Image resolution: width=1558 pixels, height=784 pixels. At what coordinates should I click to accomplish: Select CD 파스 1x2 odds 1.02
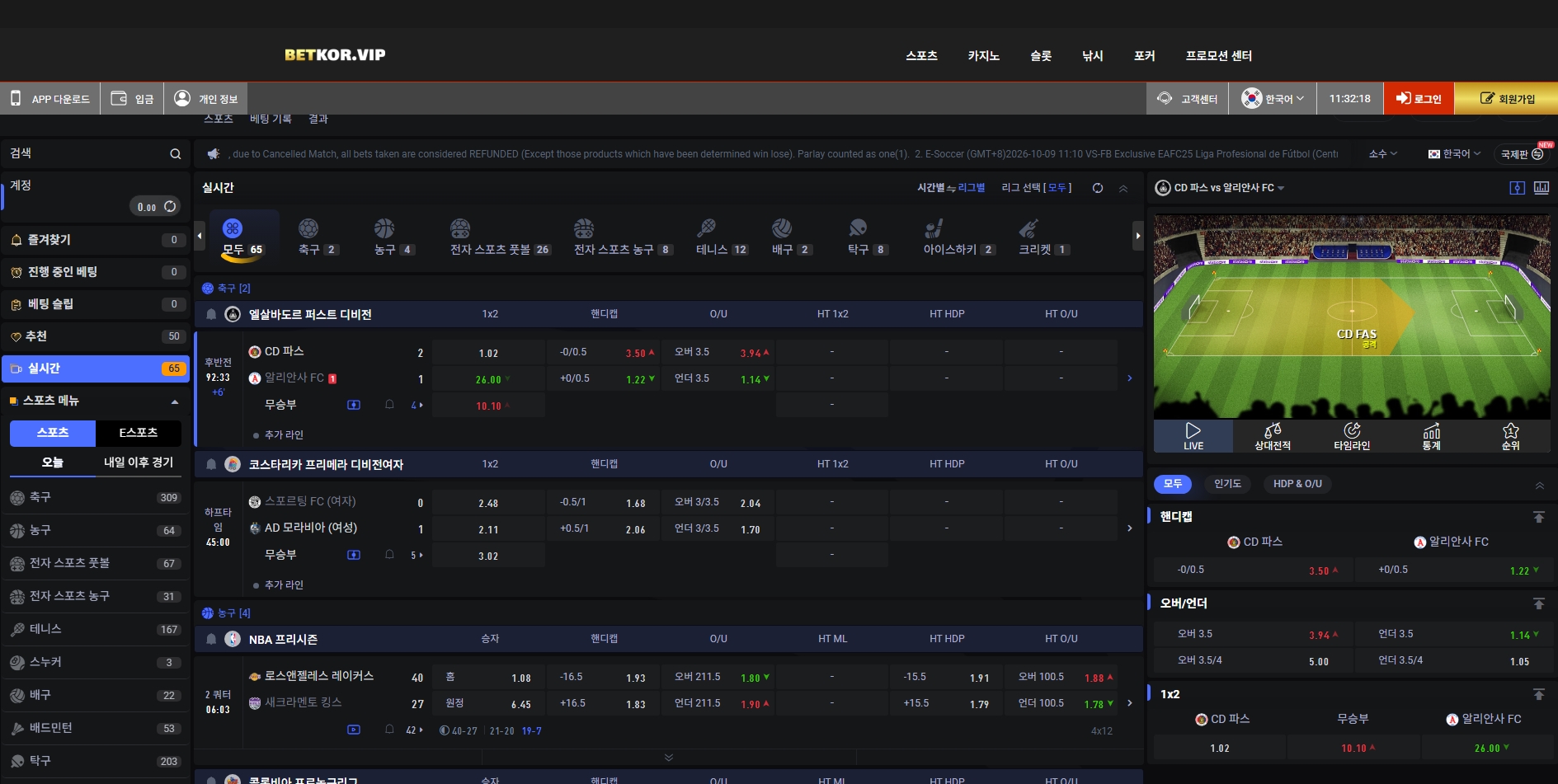click(488, 353)
